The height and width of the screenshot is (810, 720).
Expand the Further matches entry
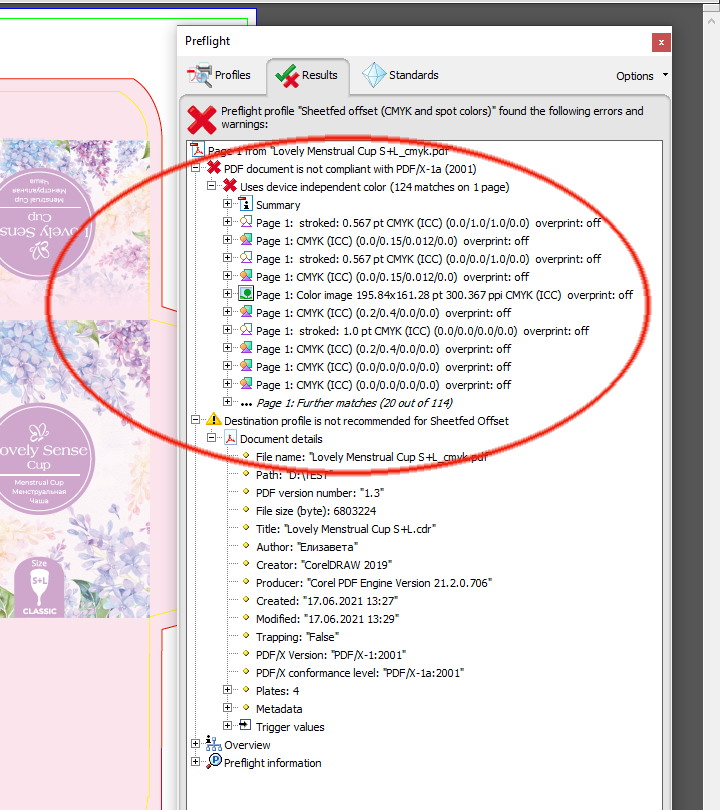pyautogui.click(x=227, y=401)
